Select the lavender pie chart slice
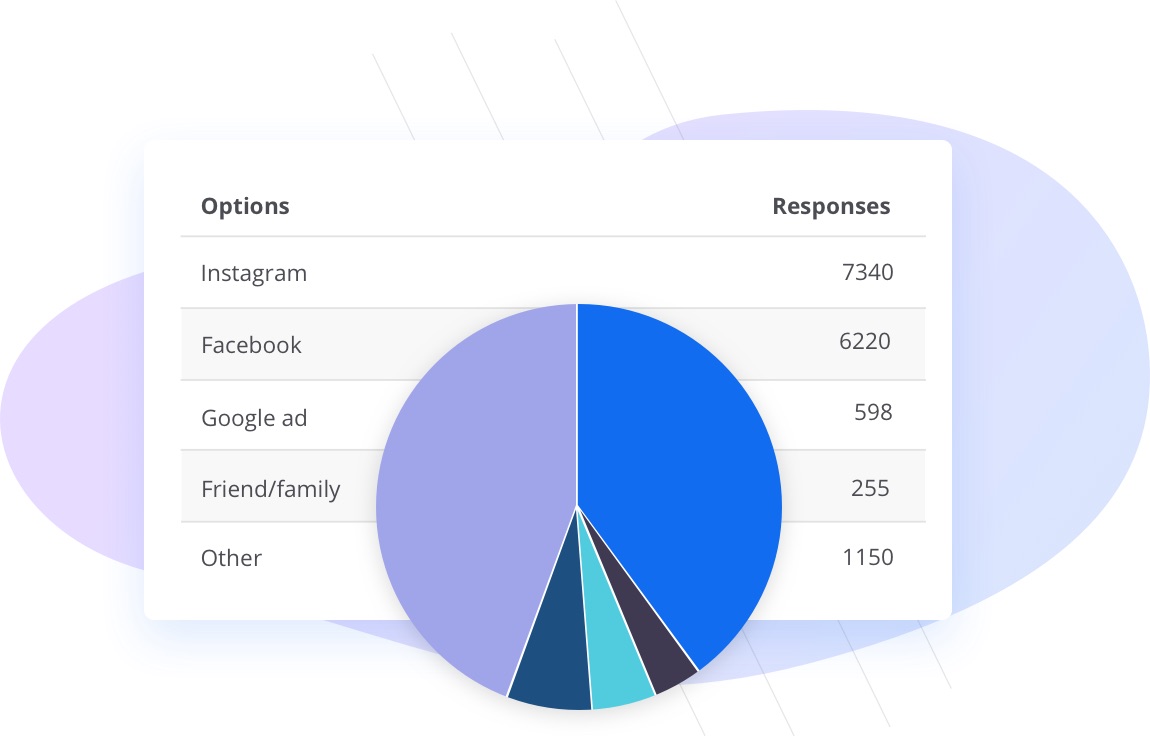Viewport: 1150px width, 736px height. coord(470,500)
